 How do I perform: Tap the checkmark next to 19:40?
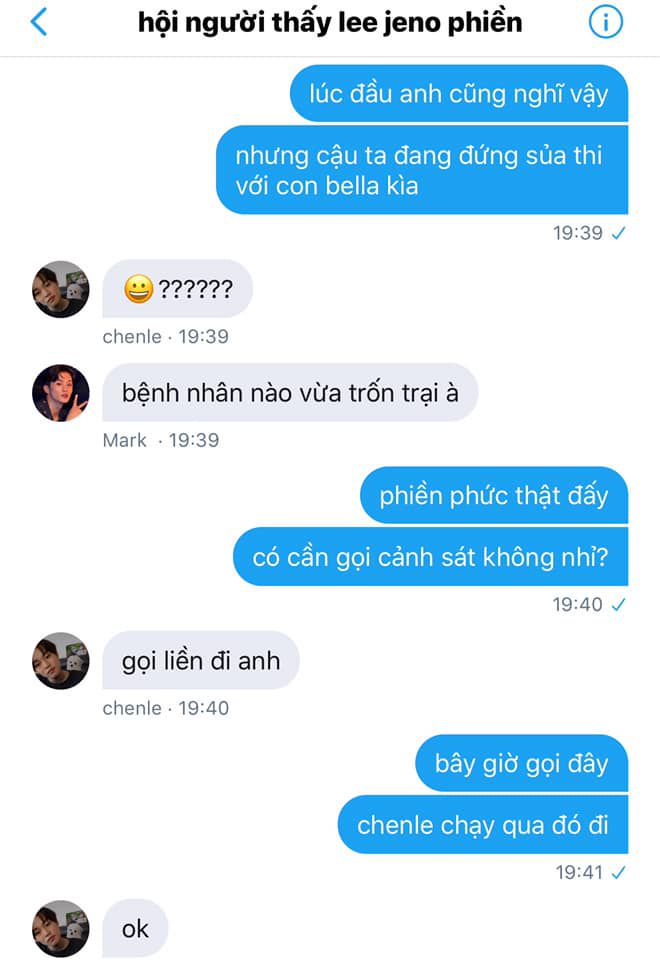(618, 605)
